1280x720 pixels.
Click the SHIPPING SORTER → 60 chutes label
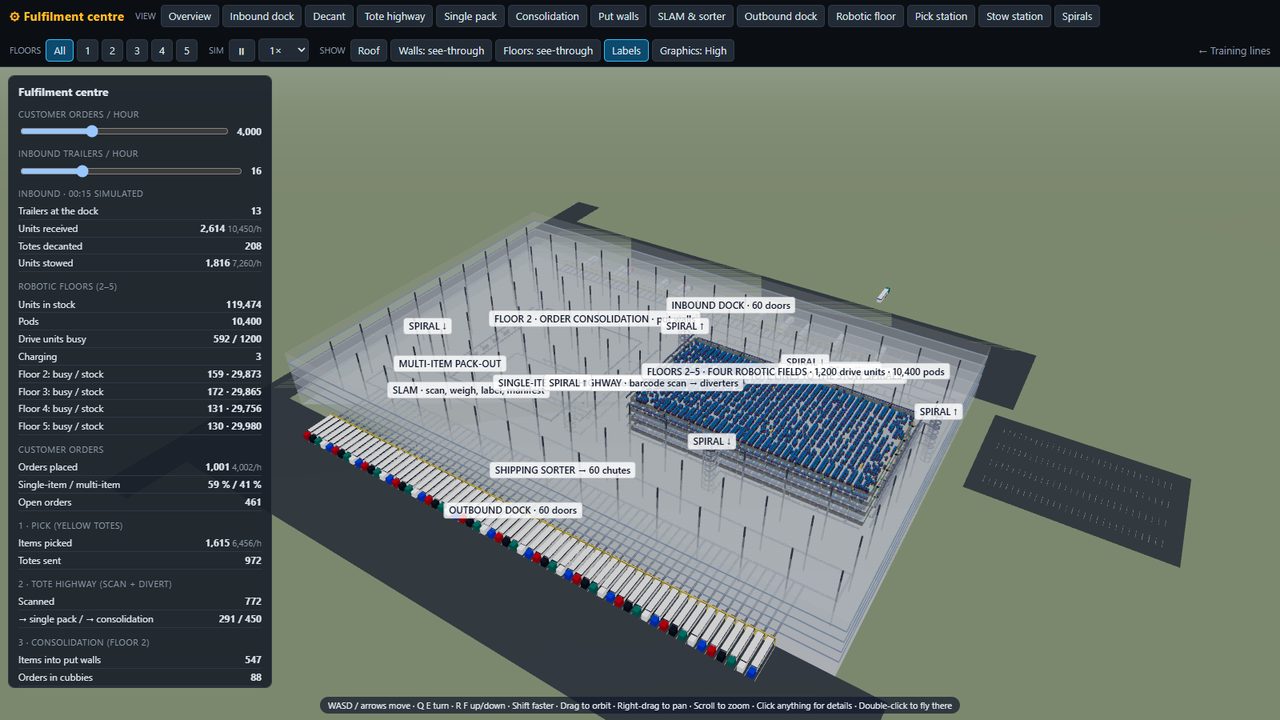click(x=563, y=470)
